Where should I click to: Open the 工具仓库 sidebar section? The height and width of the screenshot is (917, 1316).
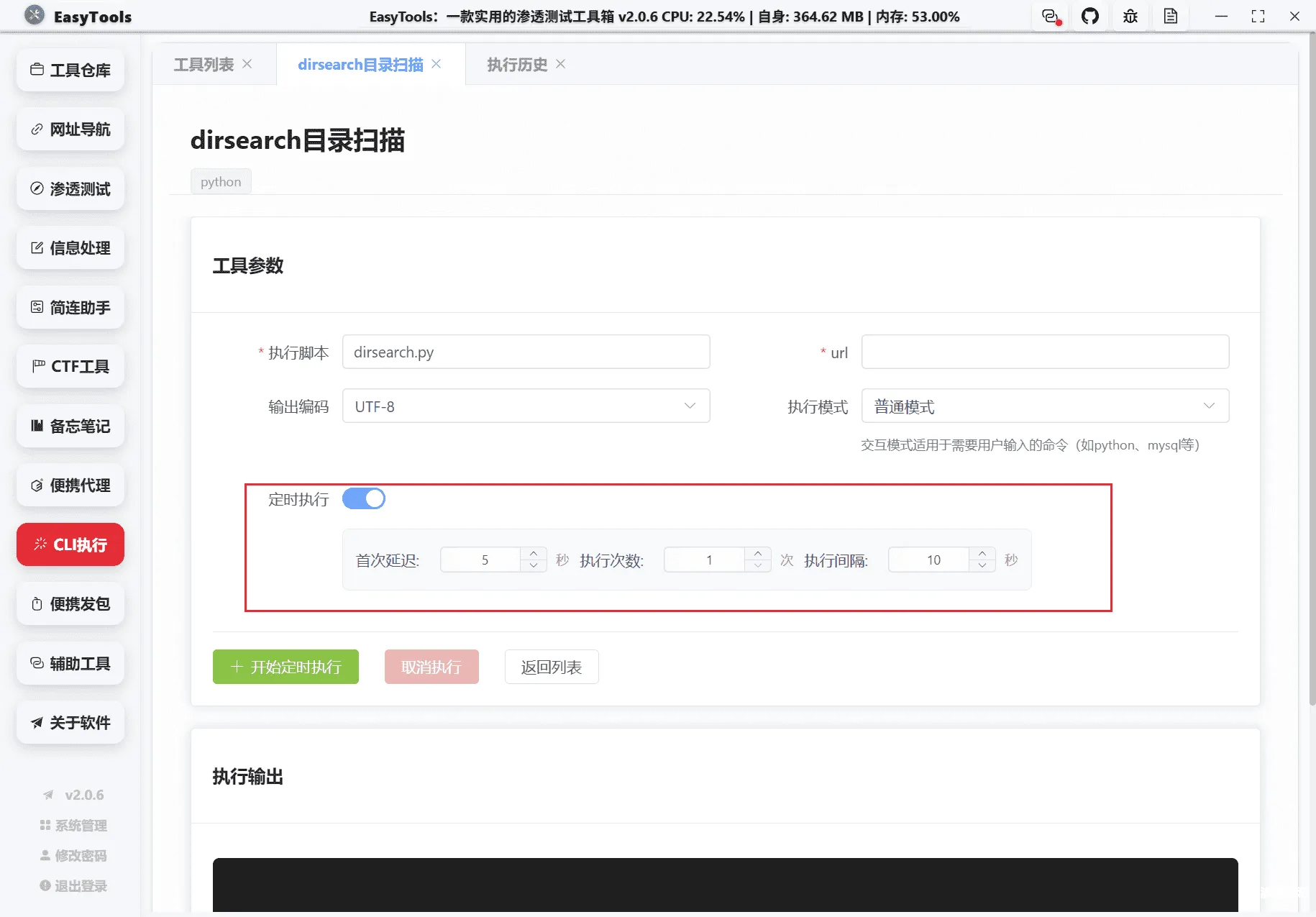pos(70,70)
